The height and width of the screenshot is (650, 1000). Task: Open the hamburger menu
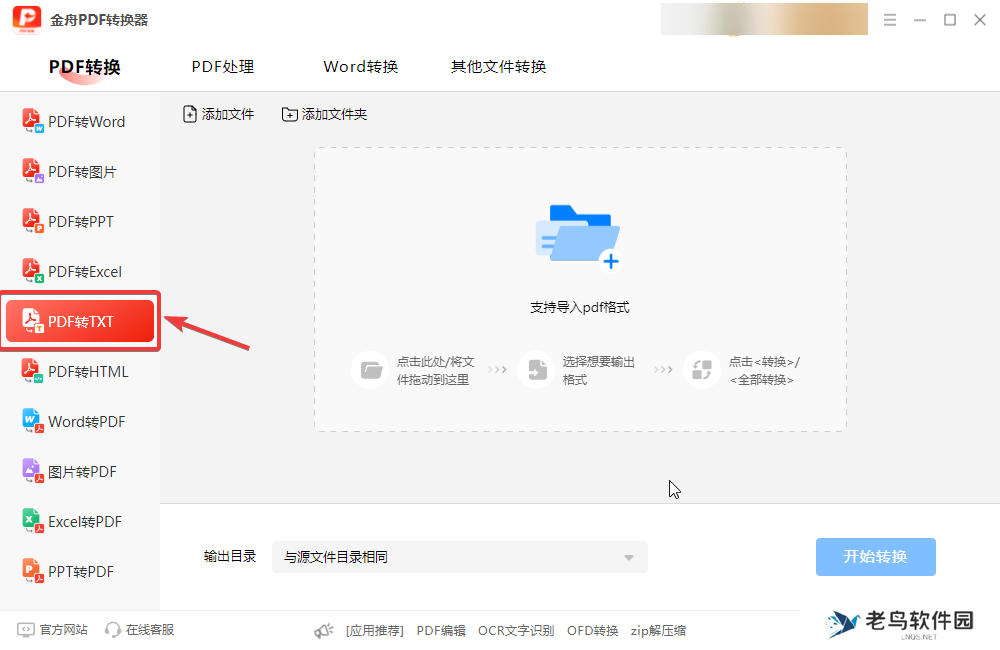click(889, 19)
